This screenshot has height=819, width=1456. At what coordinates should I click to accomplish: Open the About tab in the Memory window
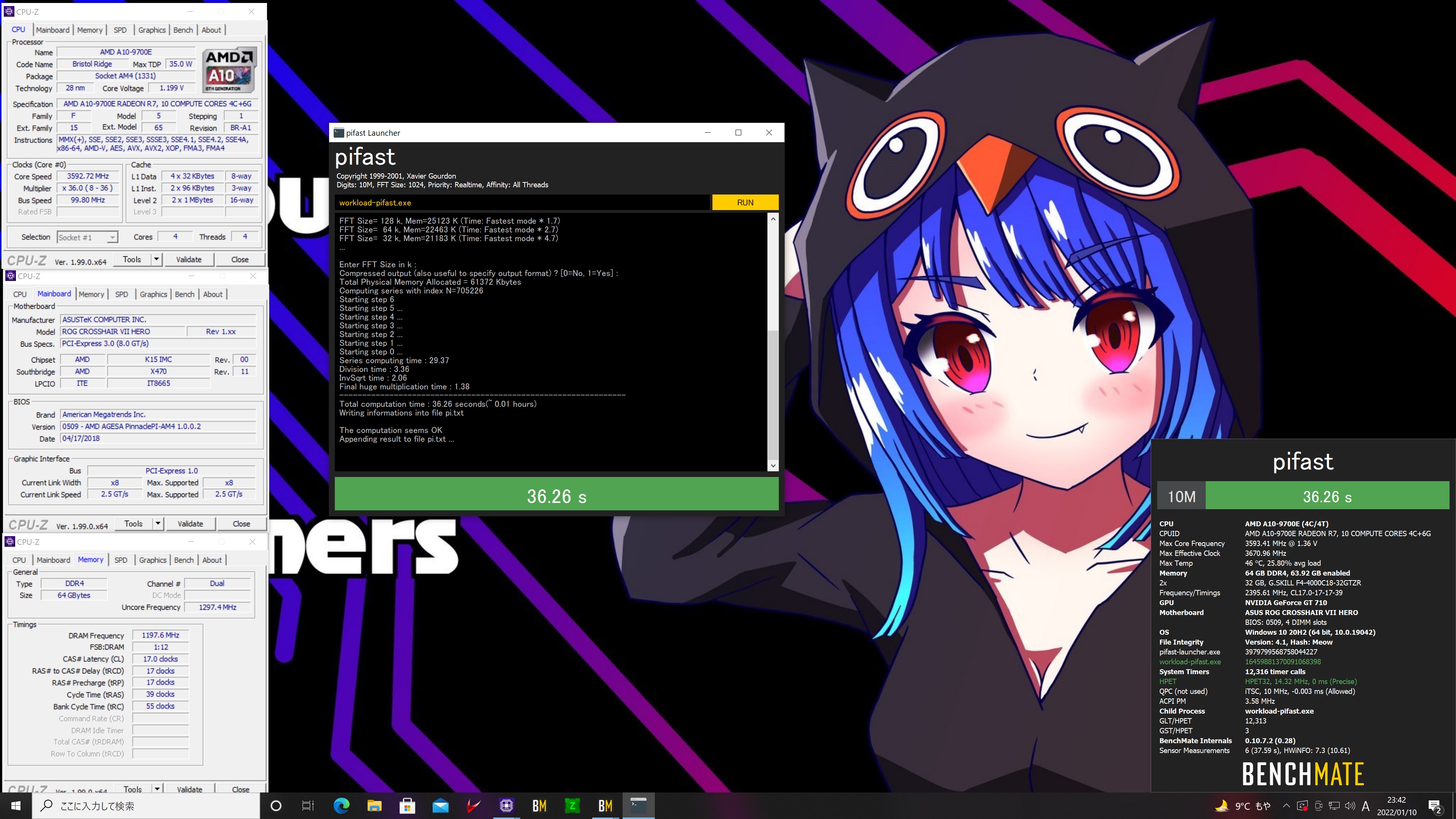pyautogui.click(x=212, y=560)
